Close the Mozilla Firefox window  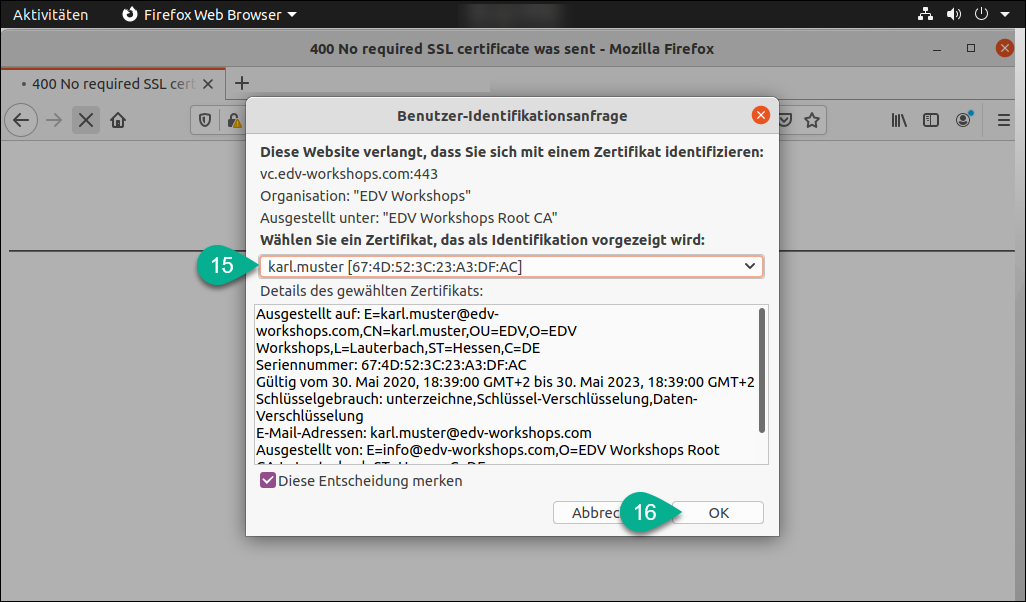[1004, 48]
